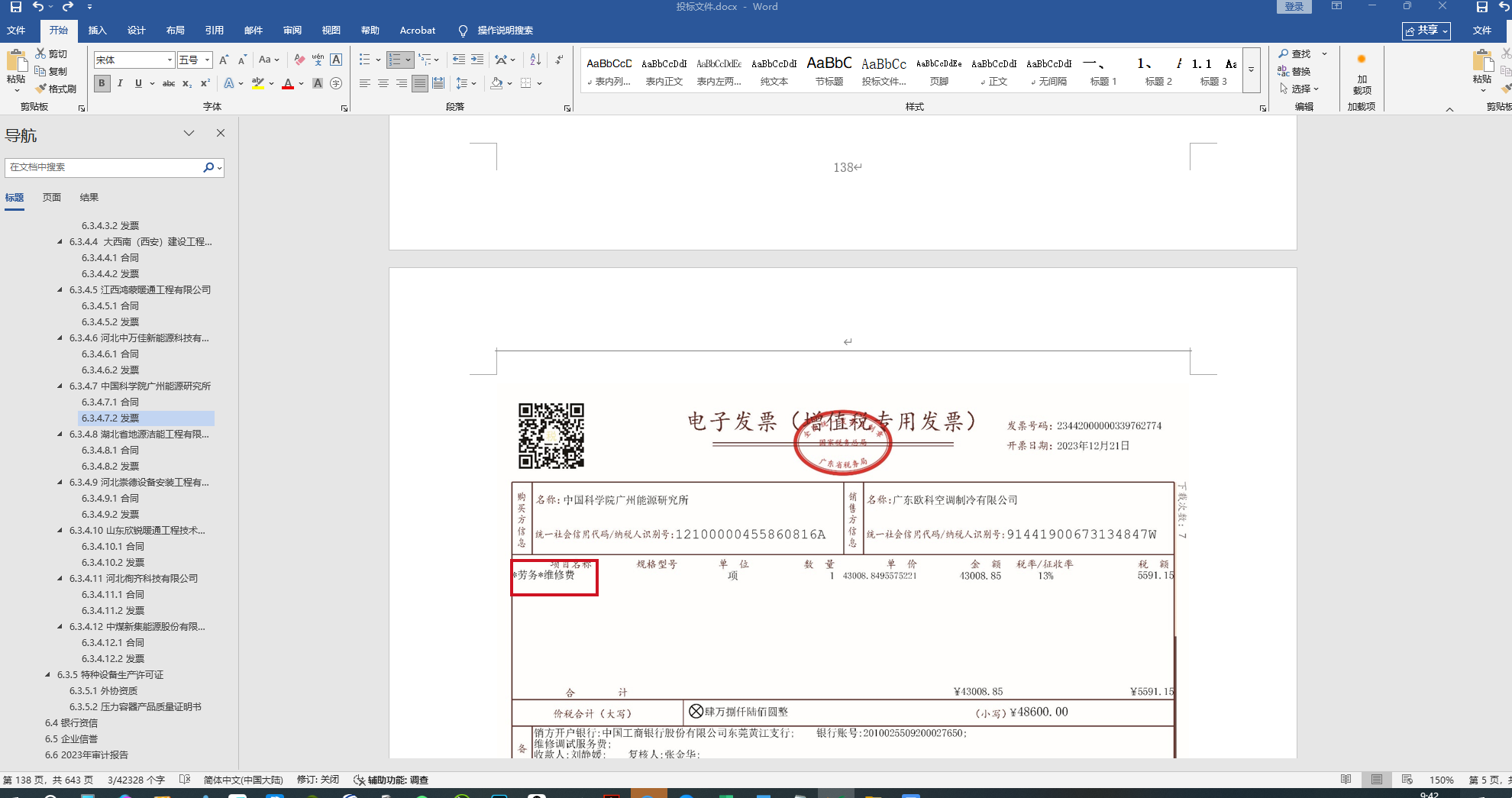Toggle italic formatting
The width and height of the screenshot is (1512, 798).
coord(120,83)
